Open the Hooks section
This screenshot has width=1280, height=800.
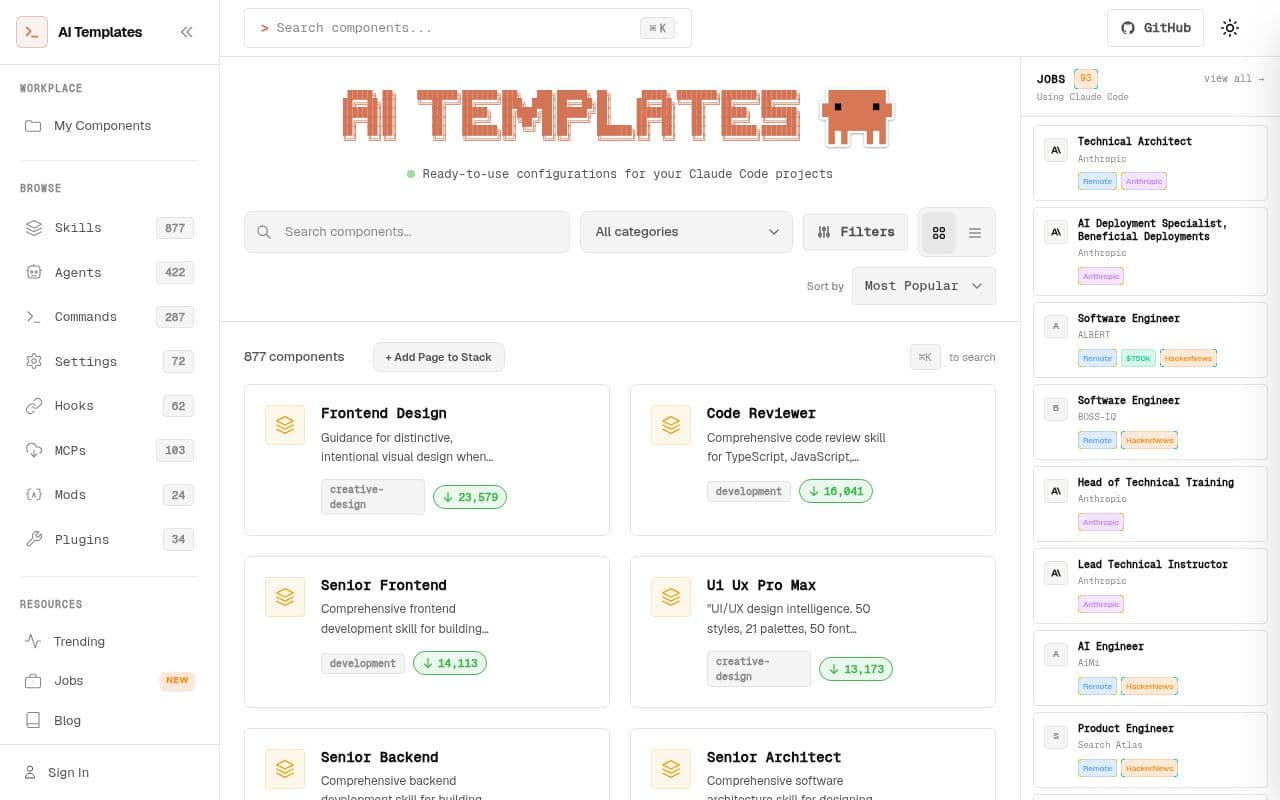[x=110, y=406]
